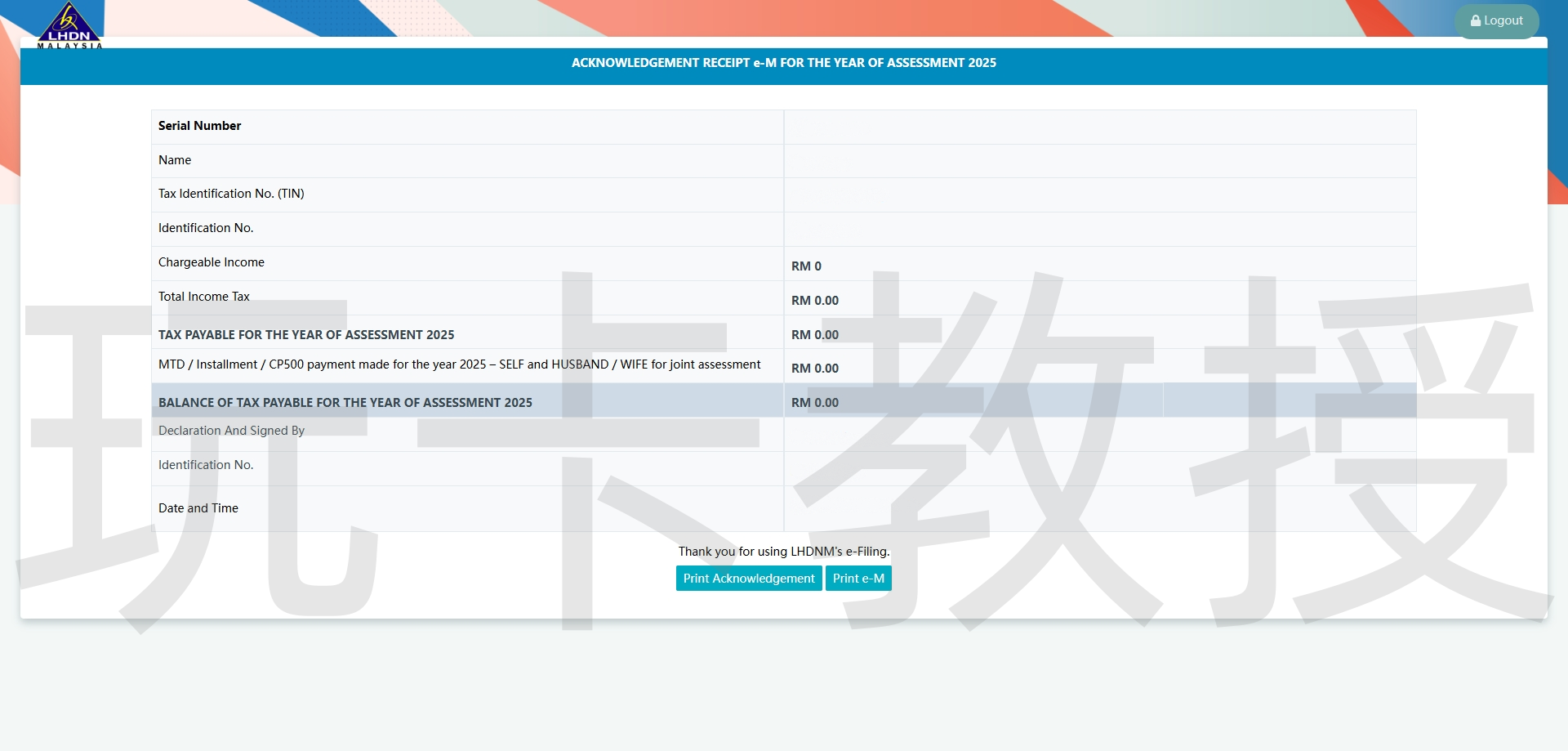Click the MTD / Installment / CP500 row label

[x=459, y=364]
